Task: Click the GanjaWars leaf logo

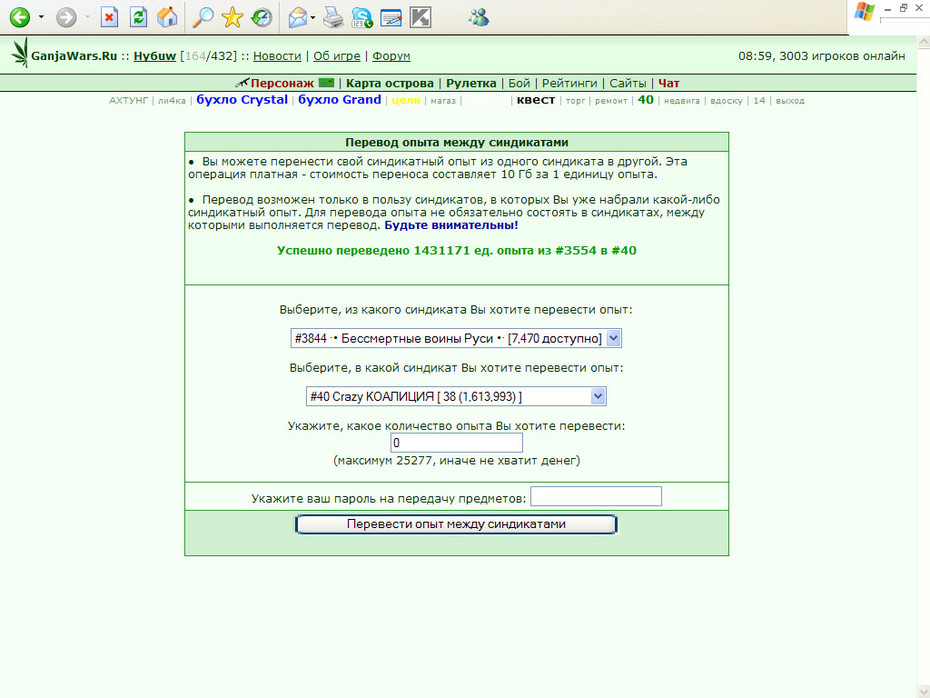Action: click(20, 53)
